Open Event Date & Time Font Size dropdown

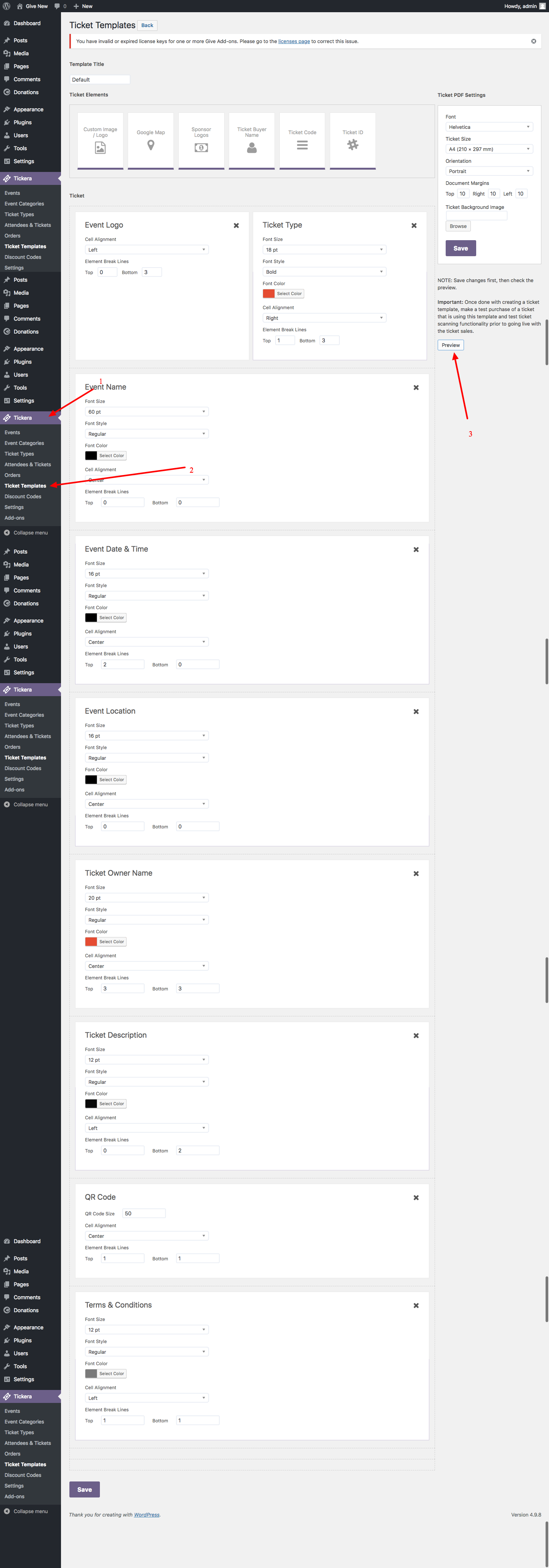[x=147, y=573]
